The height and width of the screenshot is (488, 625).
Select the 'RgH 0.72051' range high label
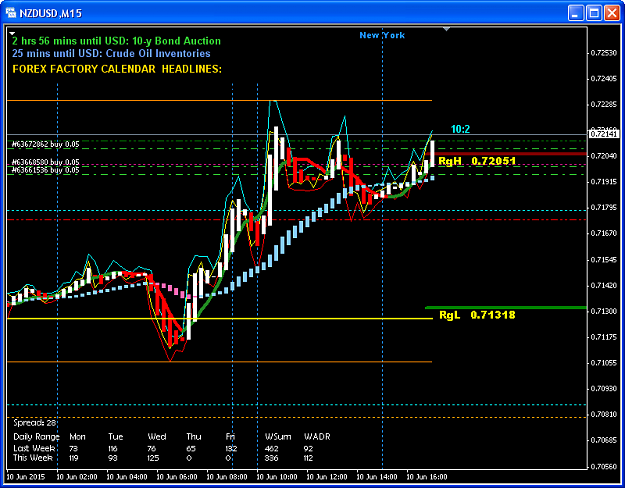click(477, 161)
